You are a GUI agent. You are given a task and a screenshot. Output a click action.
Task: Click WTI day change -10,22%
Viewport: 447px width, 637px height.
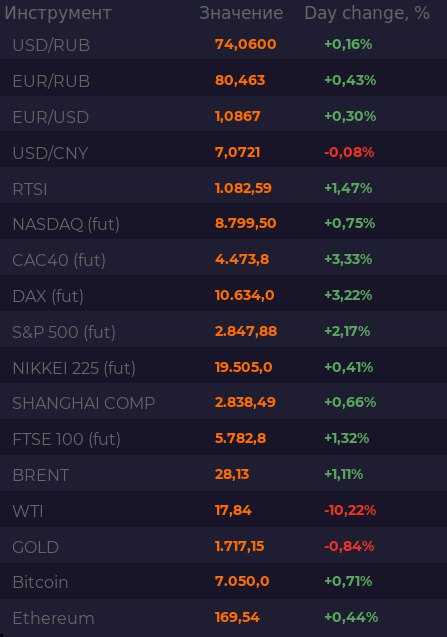pyautogui.click(x=350, y=510)
